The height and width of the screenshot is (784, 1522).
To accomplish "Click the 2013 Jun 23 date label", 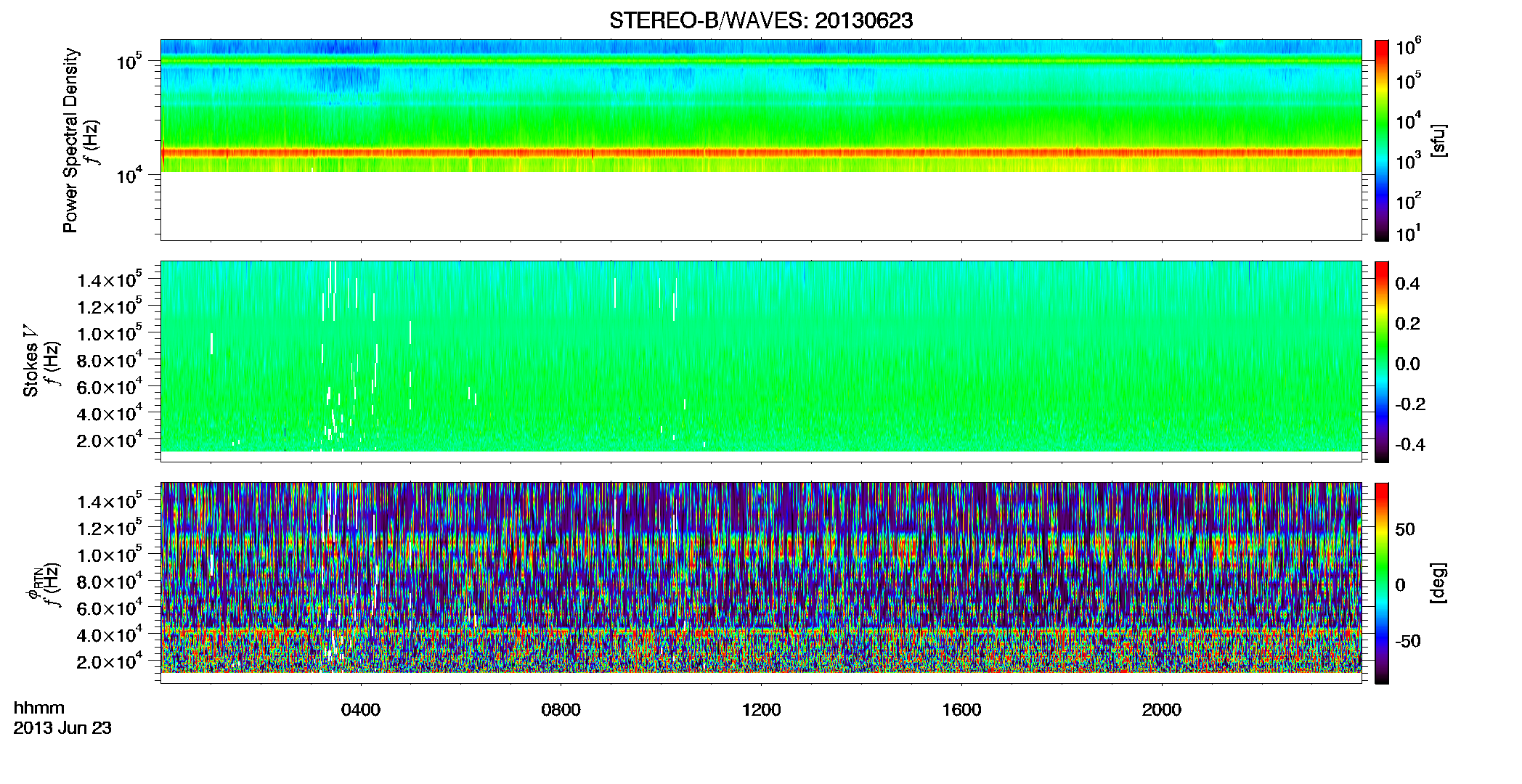I will point(62,728).
